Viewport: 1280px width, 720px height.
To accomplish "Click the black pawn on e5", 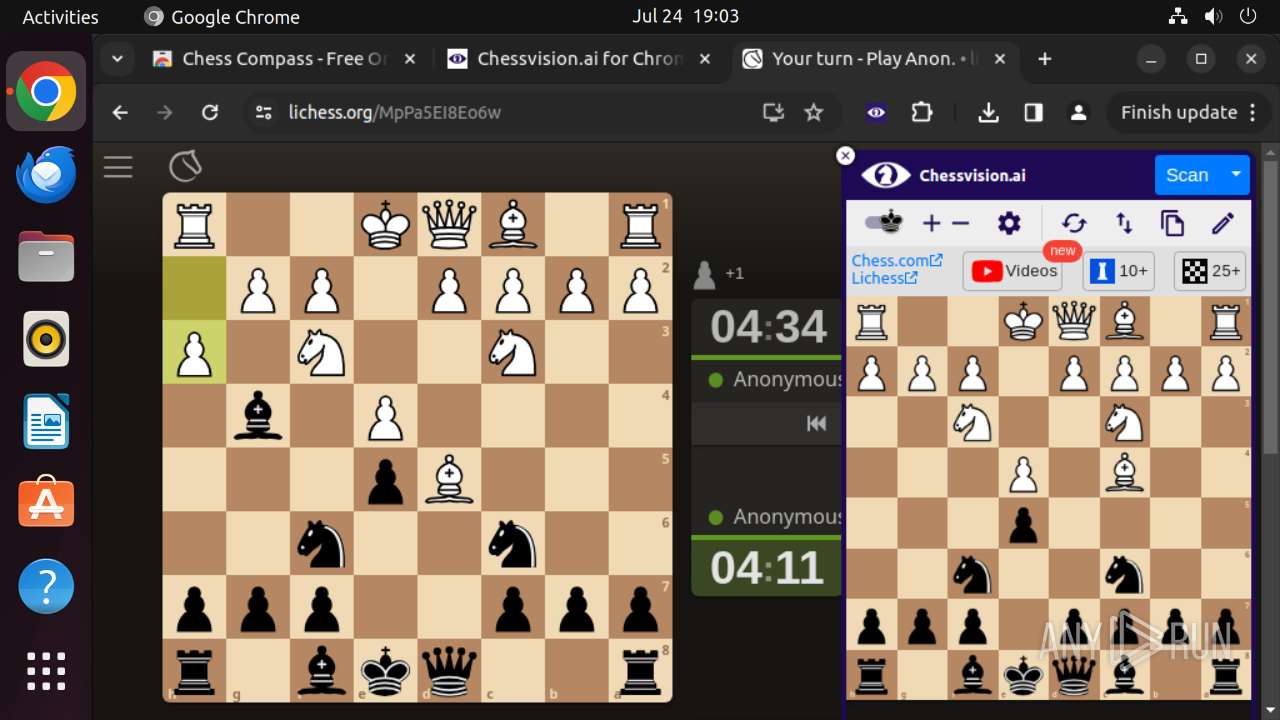I will coord(386,480).
